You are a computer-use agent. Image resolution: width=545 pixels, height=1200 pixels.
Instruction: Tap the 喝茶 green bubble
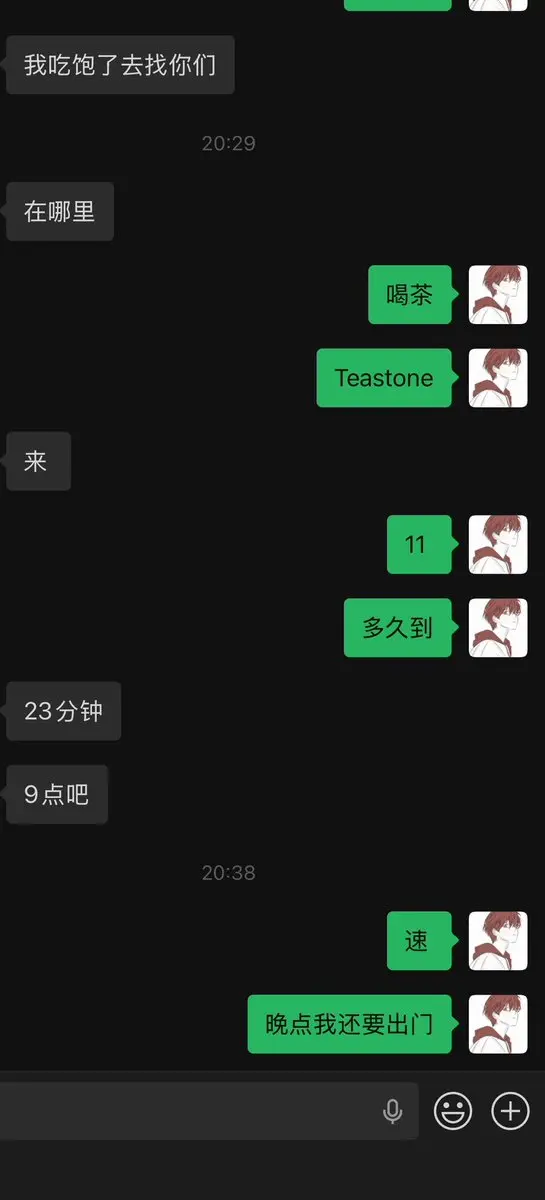click(x=410, y=295)
